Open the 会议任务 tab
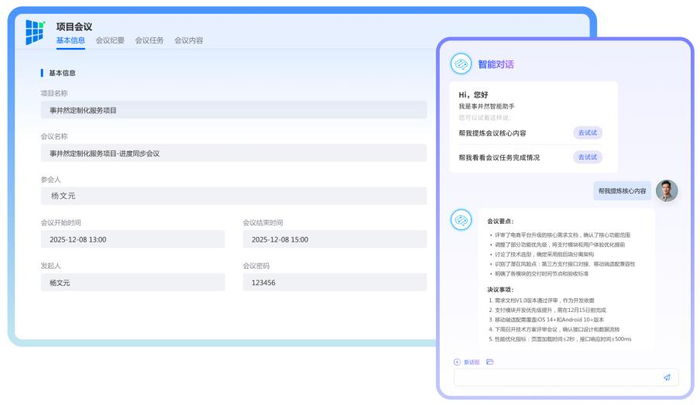The image size is (700, 405). (149, 40)
